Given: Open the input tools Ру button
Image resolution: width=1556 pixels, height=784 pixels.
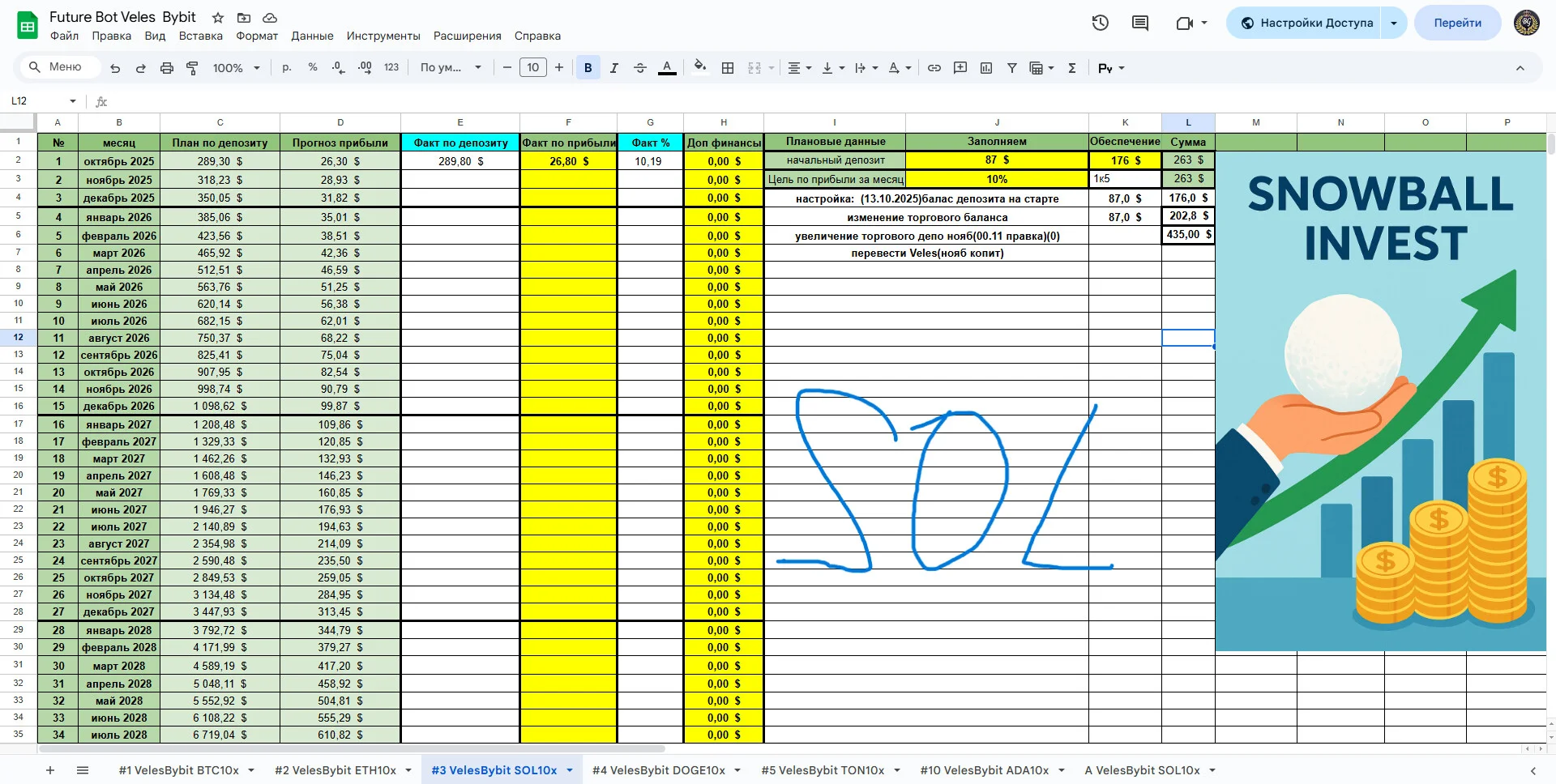Looking at the screenshot, I should click(x=1111, y=68).
